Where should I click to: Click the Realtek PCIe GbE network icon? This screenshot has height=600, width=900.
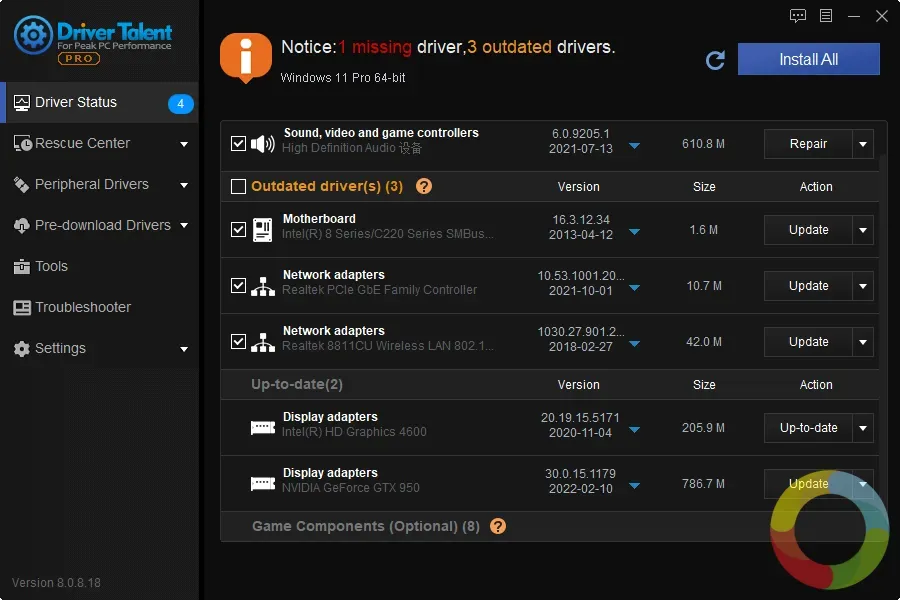[x=263, y=286]
